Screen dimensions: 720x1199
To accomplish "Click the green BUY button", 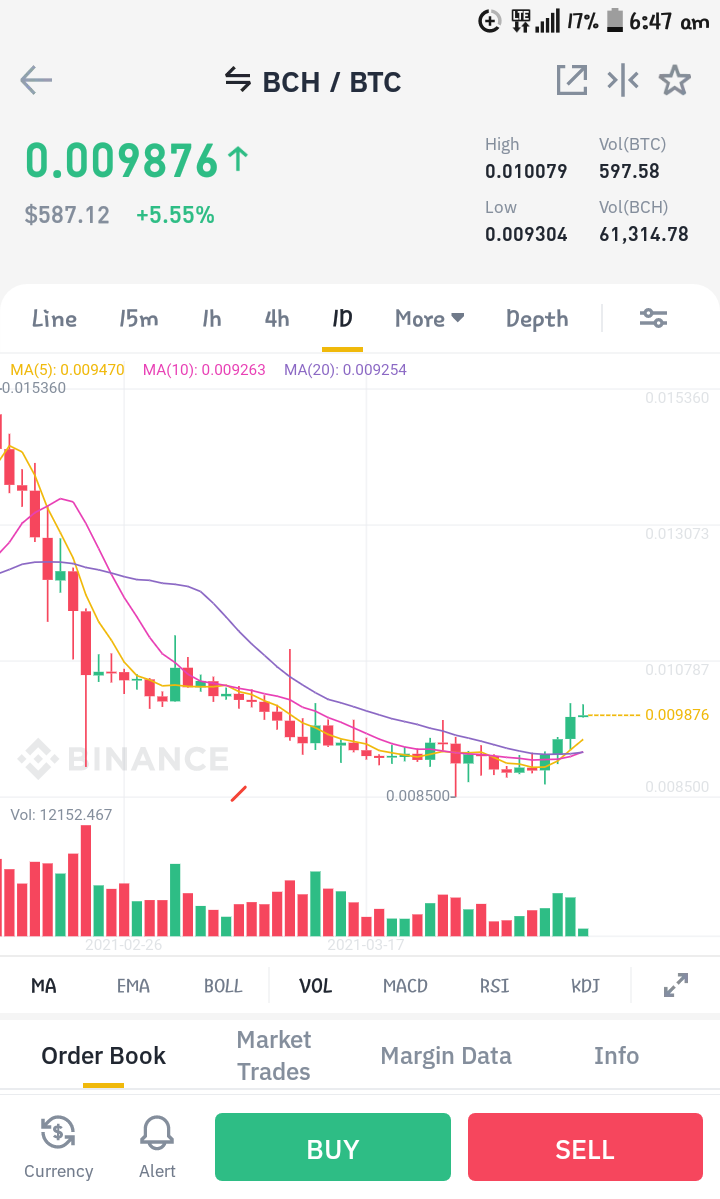I will pos(332,1148).
